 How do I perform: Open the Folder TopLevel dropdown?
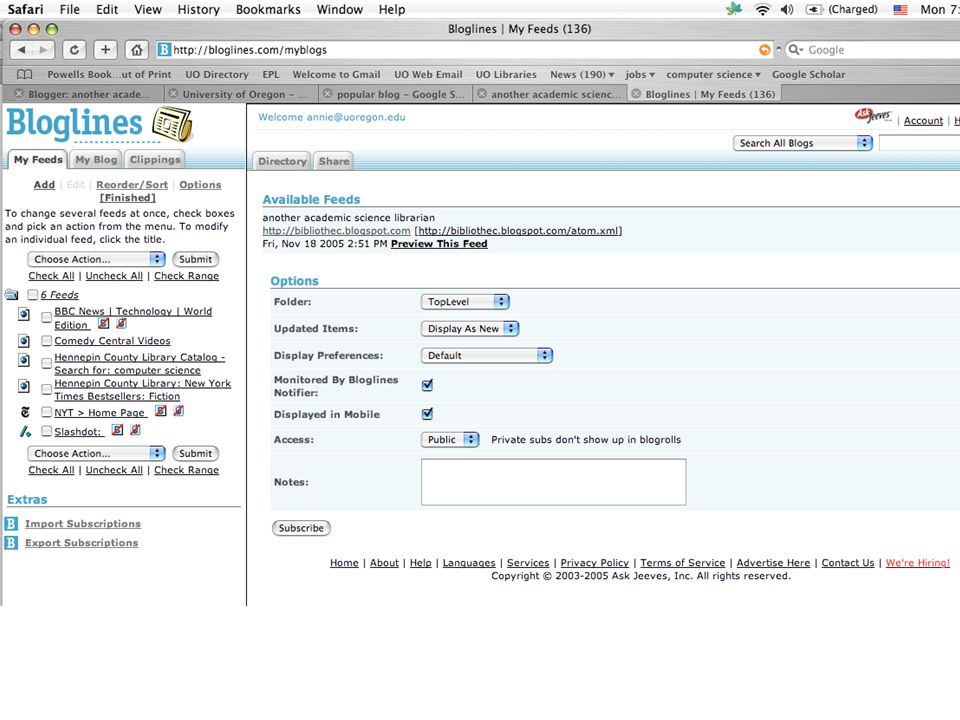[465, 302]
